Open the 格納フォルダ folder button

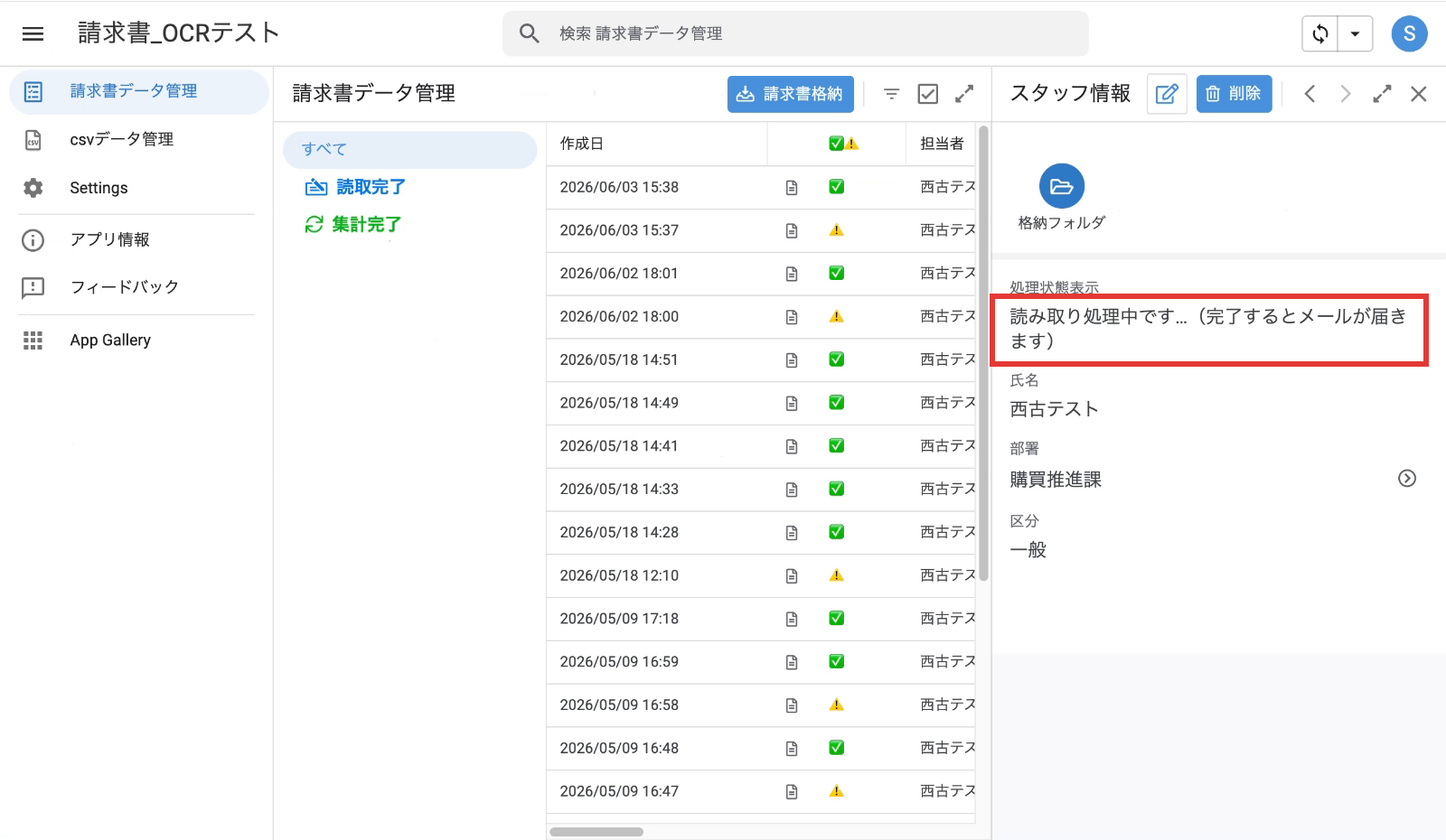coord(1062,186)
